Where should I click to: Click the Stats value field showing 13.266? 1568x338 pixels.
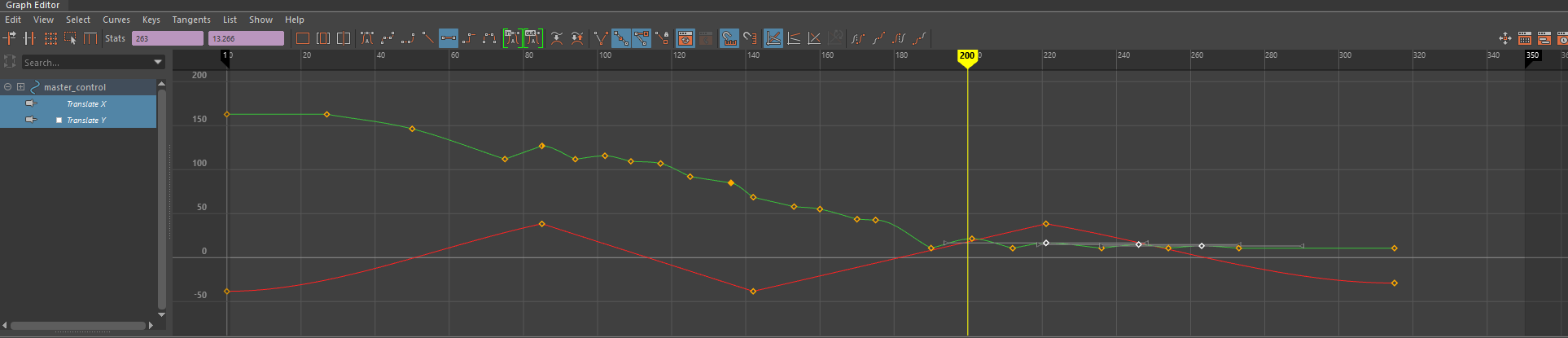click(x=246, y=38)
